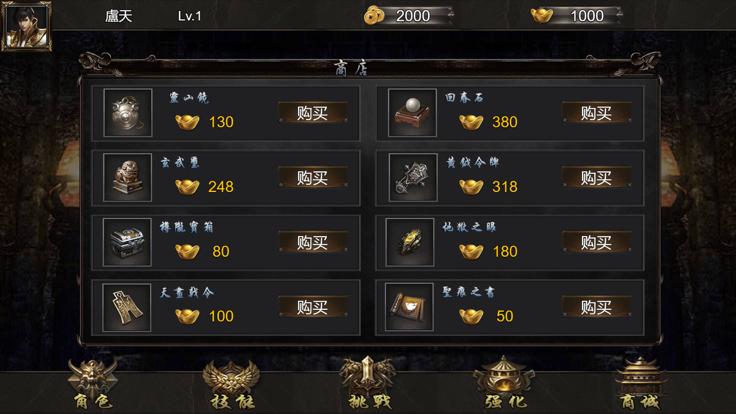
Task: Buy the 50 gold scroll item
Action: tap(597, 307)
